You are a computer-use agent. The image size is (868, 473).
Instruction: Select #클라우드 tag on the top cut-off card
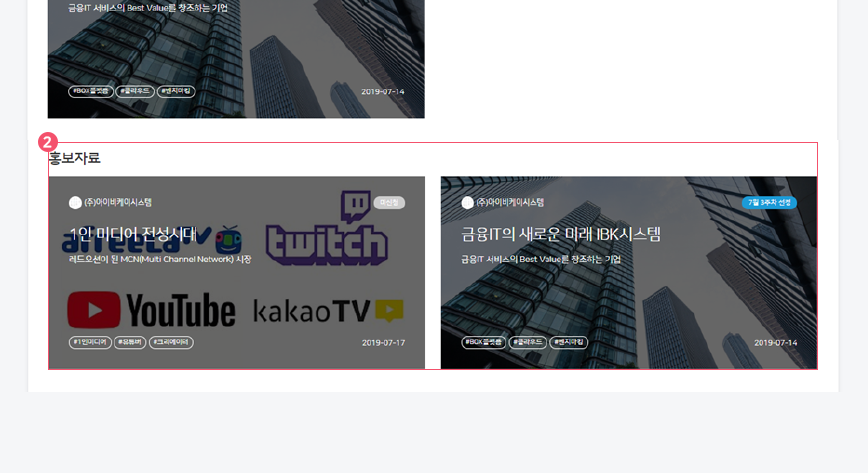tap(135, 91)
